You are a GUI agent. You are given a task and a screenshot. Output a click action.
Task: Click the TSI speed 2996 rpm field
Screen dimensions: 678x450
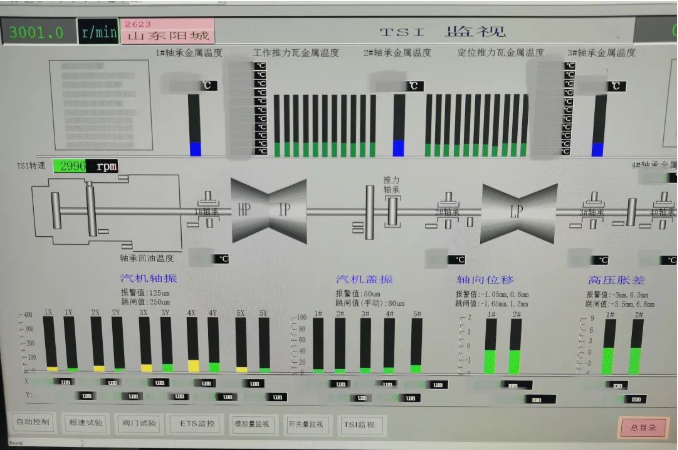[87, 166]
